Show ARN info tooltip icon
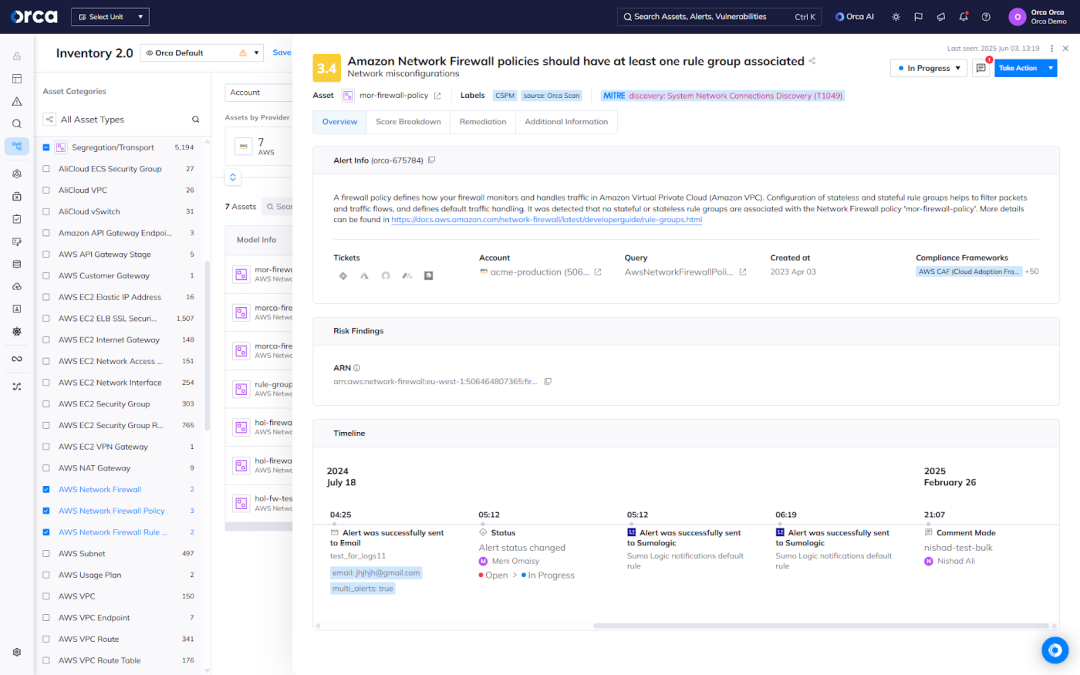The width and height of the screenshot is (1080, 675). pyautogui.click(x=357, y=368)
